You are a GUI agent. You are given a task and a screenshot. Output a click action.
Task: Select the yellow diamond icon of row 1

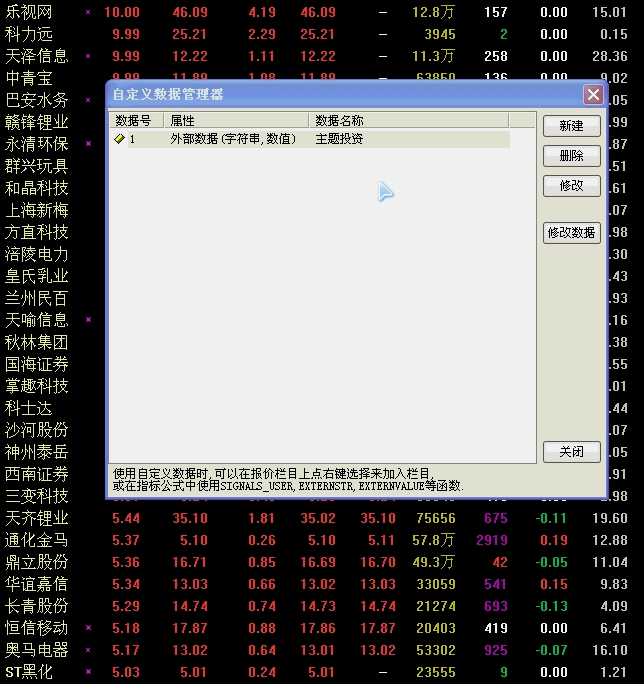tap(119, 139)
